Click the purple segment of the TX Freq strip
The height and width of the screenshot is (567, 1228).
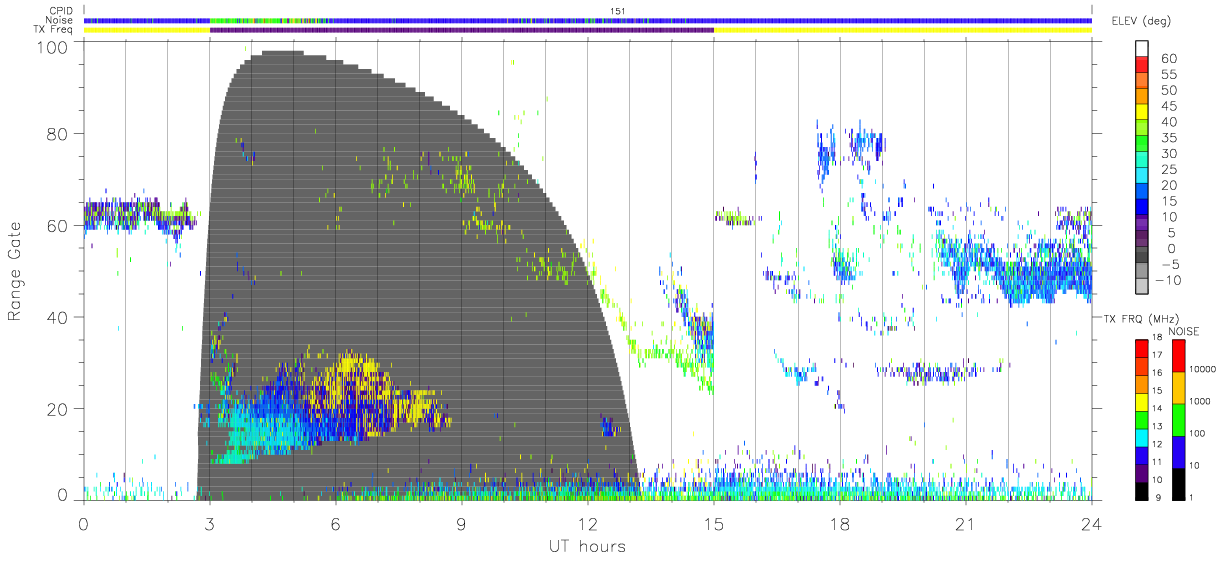pyautogui.click(x=462, y=30)
